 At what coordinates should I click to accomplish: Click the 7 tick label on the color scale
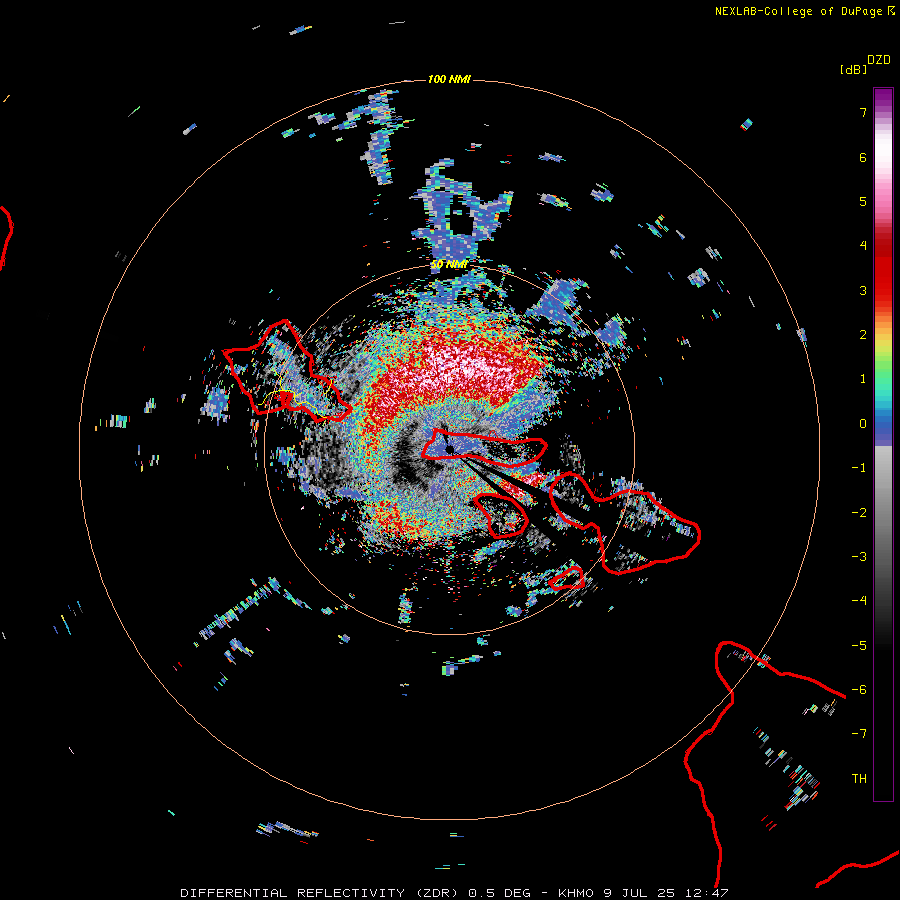[863, 112]
